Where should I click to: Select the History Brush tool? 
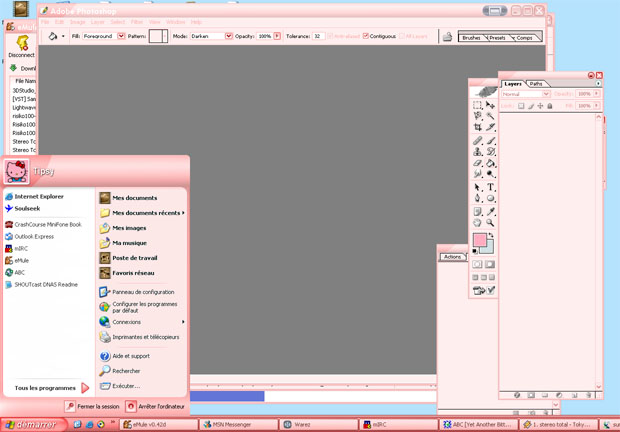tap(490, 152)
